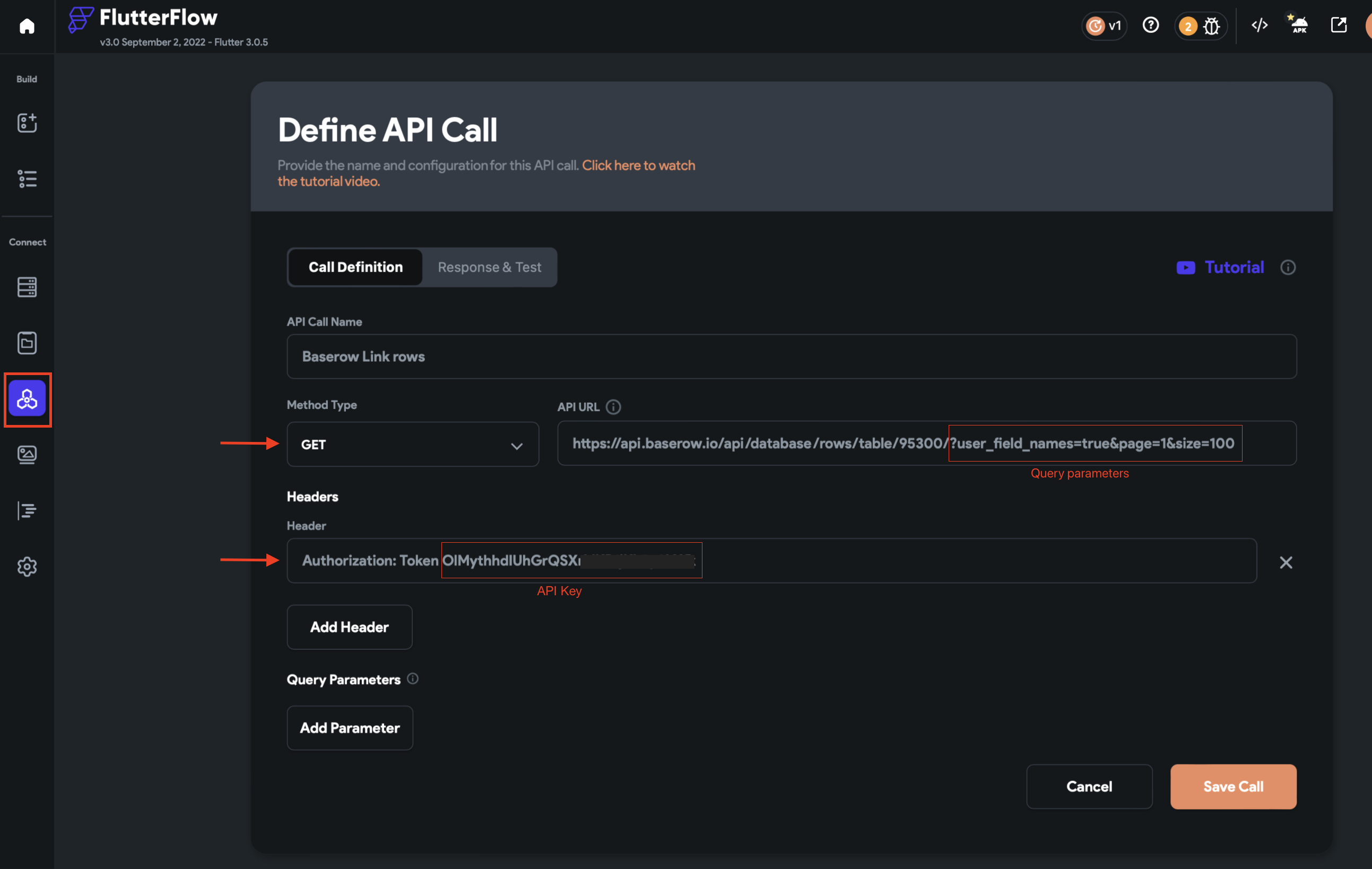
Task: Click the View Code icon in top bar
Action: point(1259,25)
